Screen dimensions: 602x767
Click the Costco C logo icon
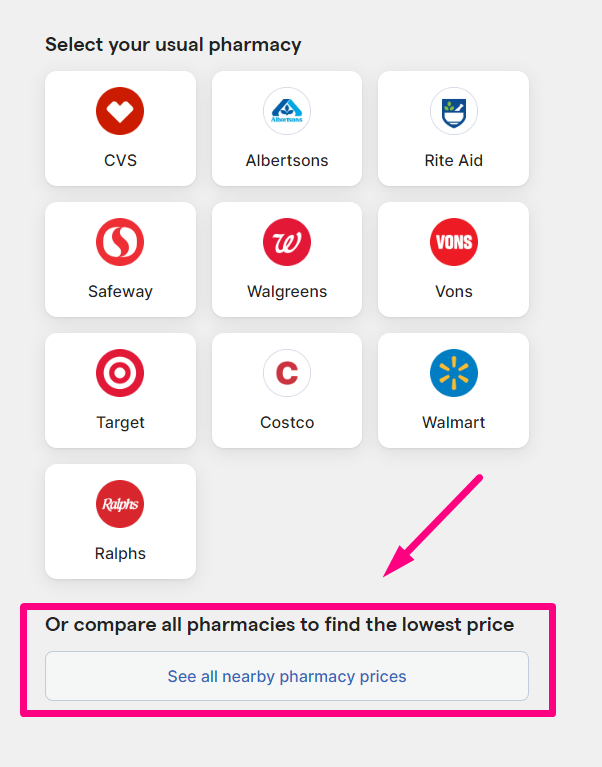(287, 373)
